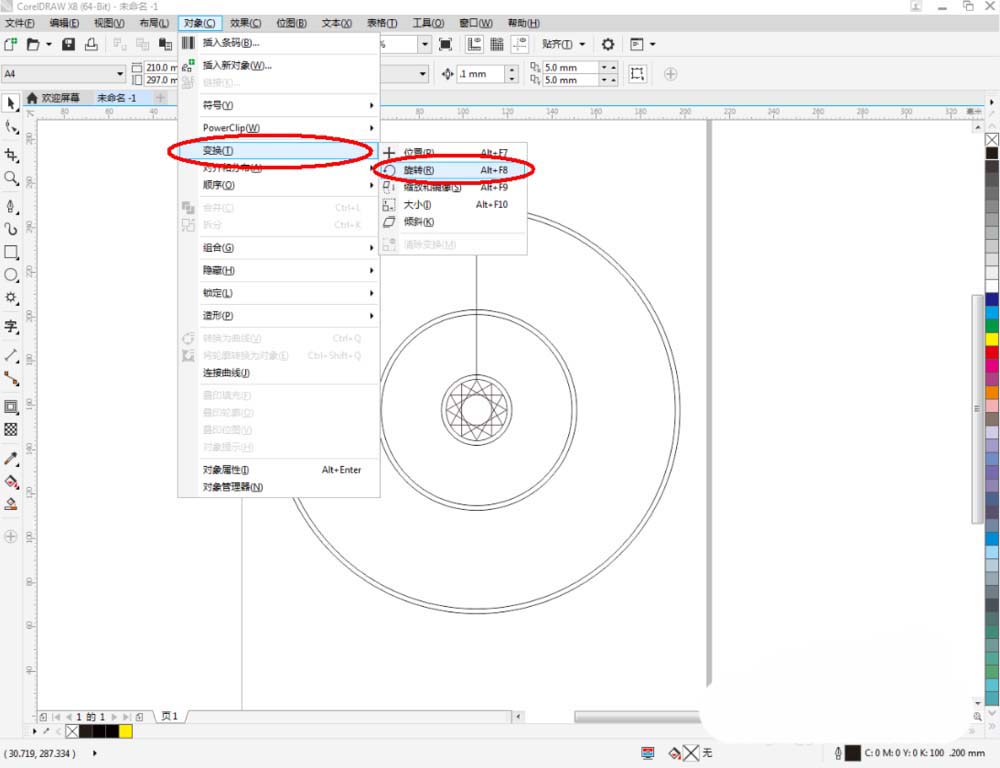Screen dimensions: 1000x768
Task: Select the Drop Shadow tool
Action: (x=11, y=407)
